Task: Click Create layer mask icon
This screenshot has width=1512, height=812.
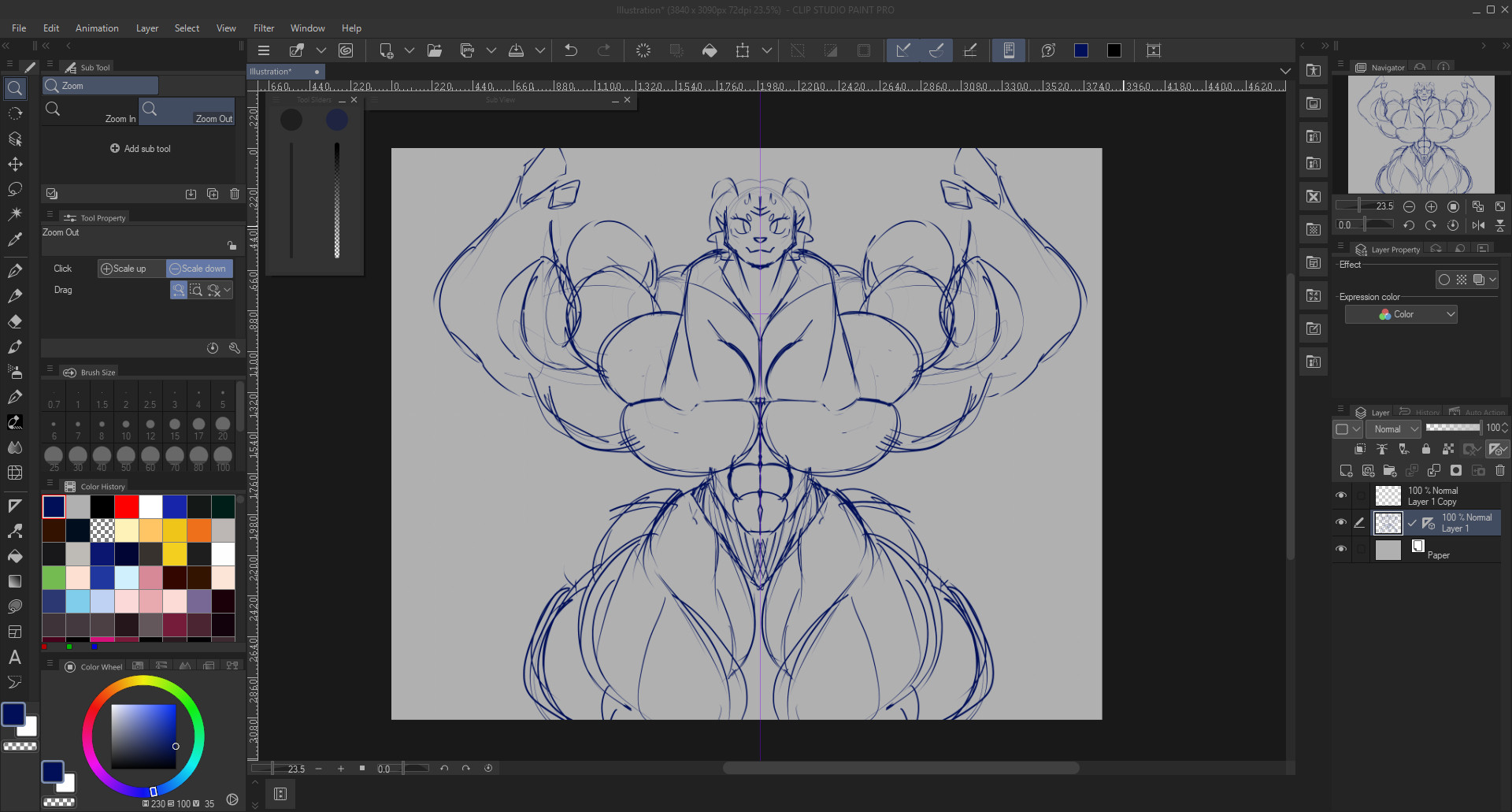Action: (1456, 471)
